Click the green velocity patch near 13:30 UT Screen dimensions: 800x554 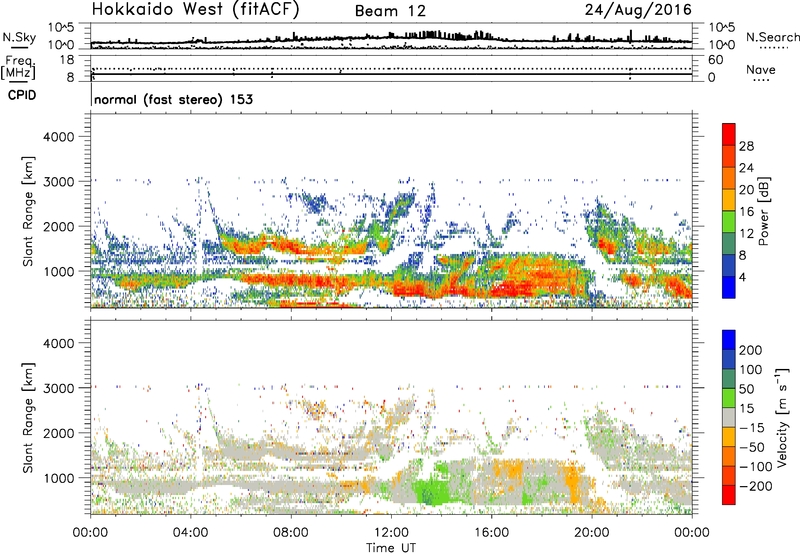431,491
